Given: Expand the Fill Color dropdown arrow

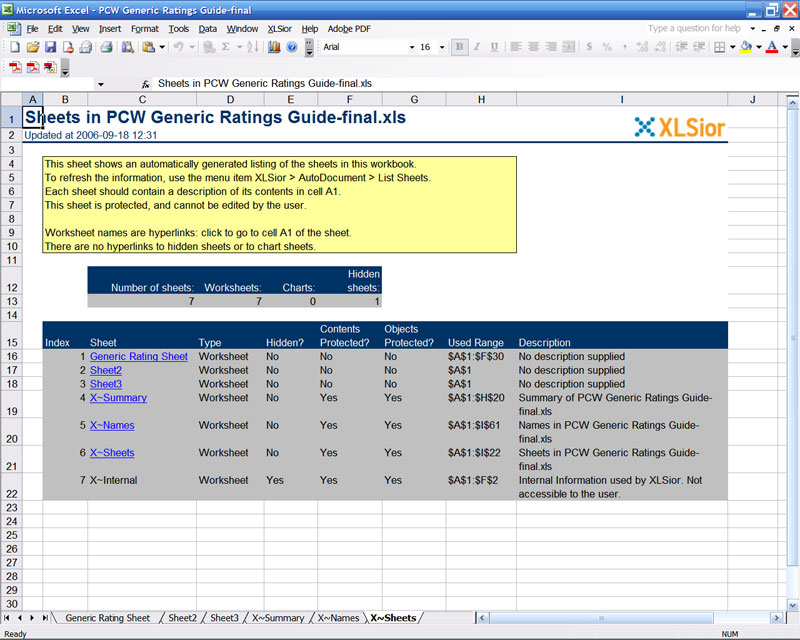Looking at the screenshot, I should point(757,48).
